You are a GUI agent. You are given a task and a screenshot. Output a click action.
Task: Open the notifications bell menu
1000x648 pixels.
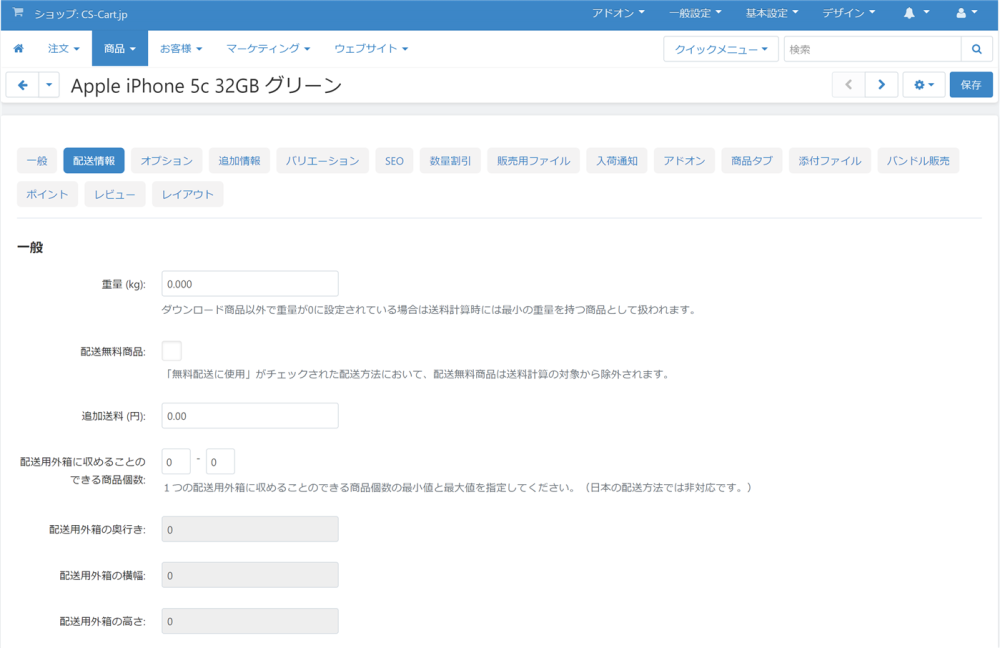916,13
